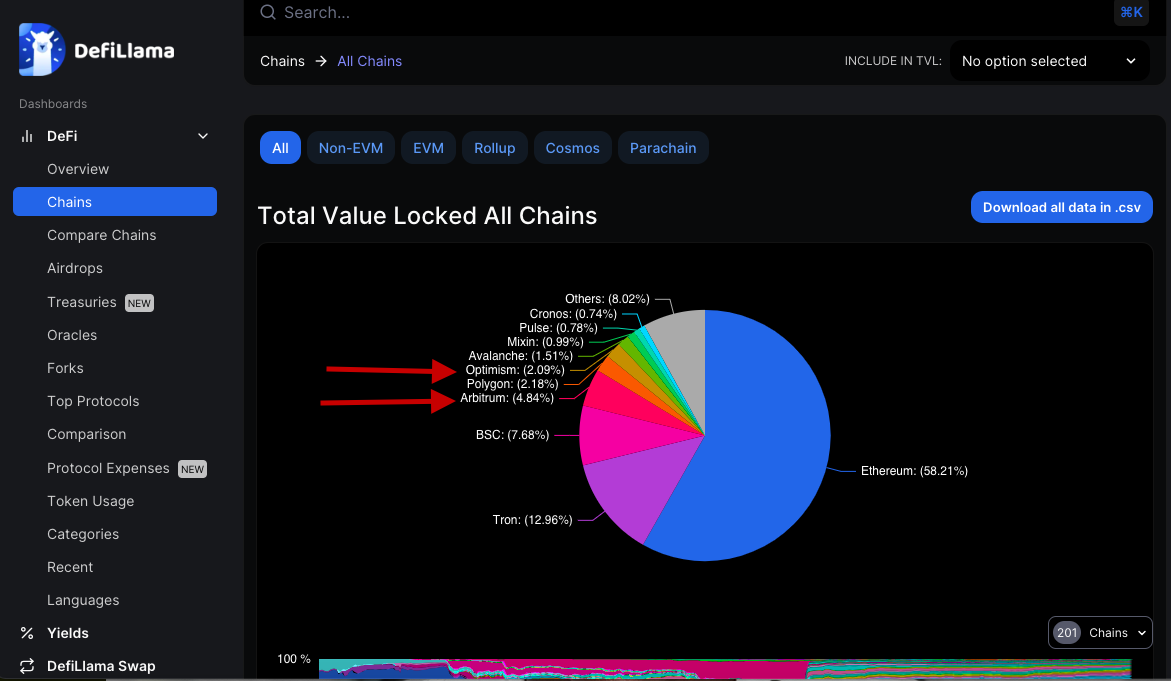Viewport: 1171px width, 681px height.
Task: Select the EVM filter tab
Action: [x=429, y=148]
